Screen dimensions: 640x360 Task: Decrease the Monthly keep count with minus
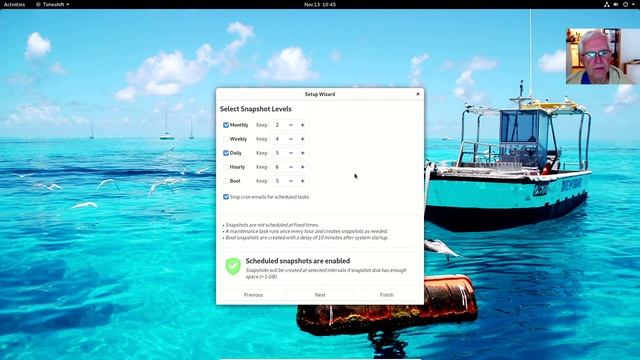291,125
